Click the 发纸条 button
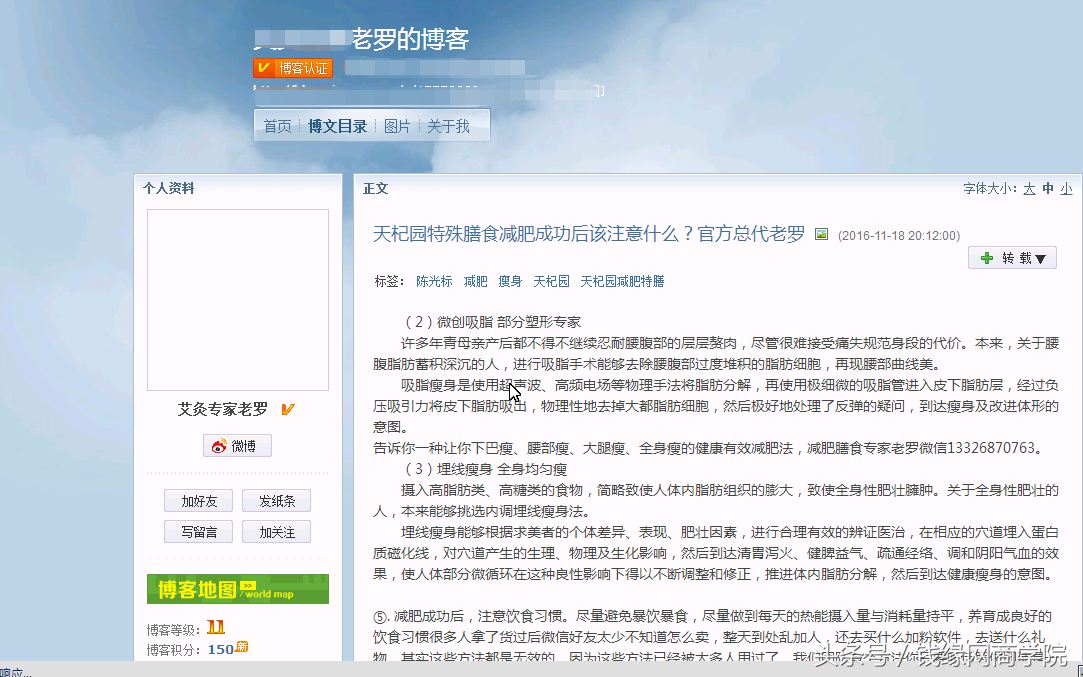 click(277, 501)
